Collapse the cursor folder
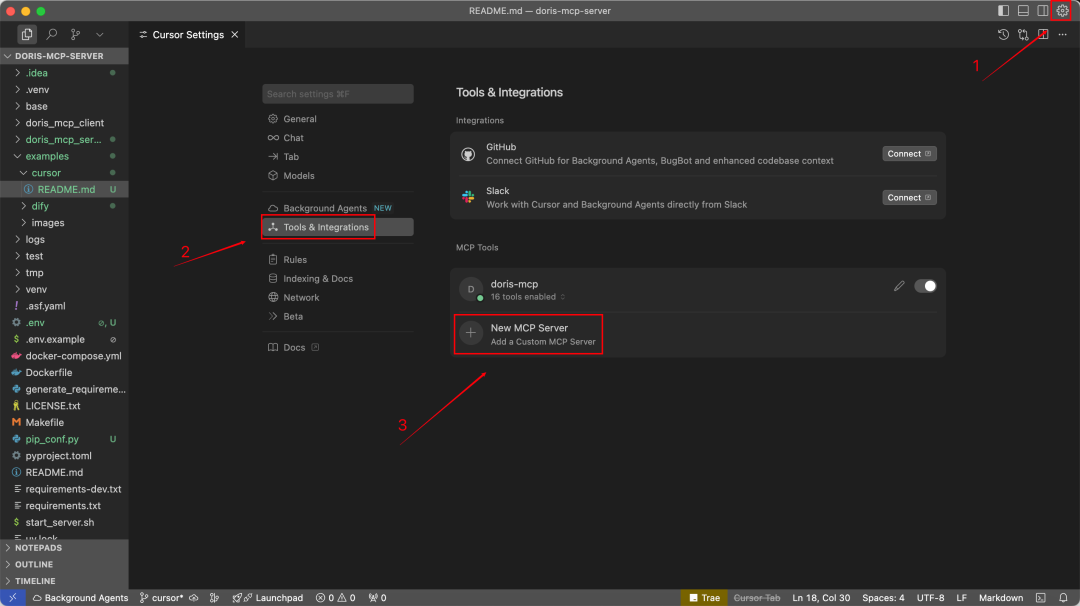 64,173
